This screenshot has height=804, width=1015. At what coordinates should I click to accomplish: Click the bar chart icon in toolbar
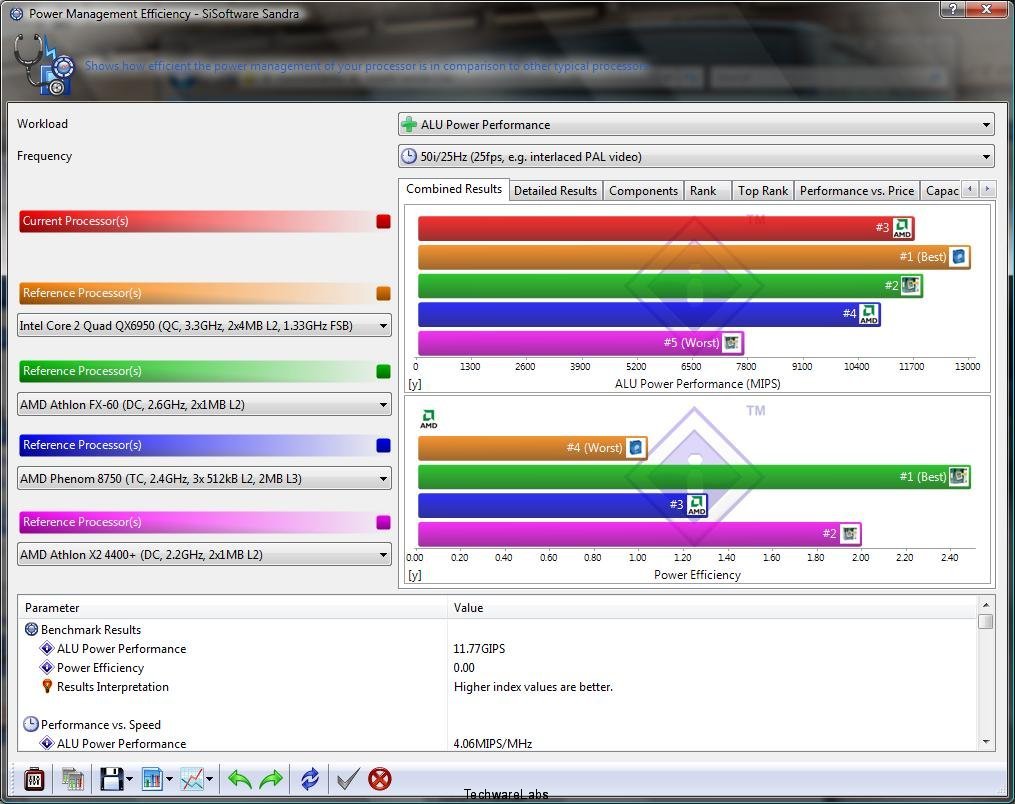pyautogui.click(x=152, y=779)
